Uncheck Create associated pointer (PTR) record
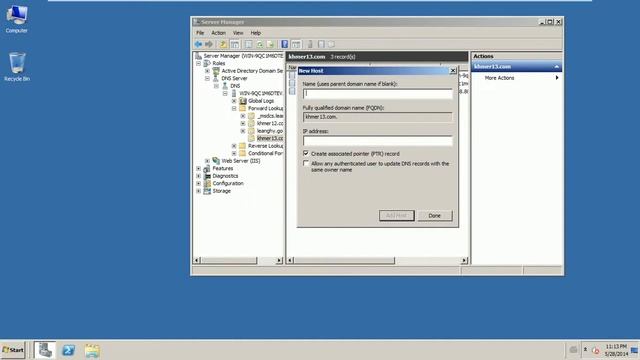The width and height of the screenshot is (640, 360). pyautogui.click(x=306, y=153)
